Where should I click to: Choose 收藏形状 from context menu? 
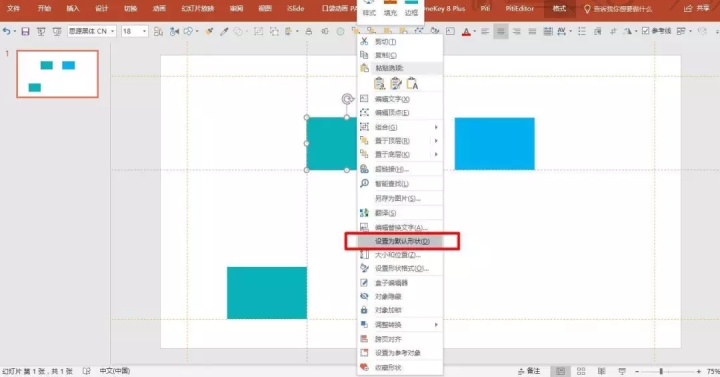point(400,367)
